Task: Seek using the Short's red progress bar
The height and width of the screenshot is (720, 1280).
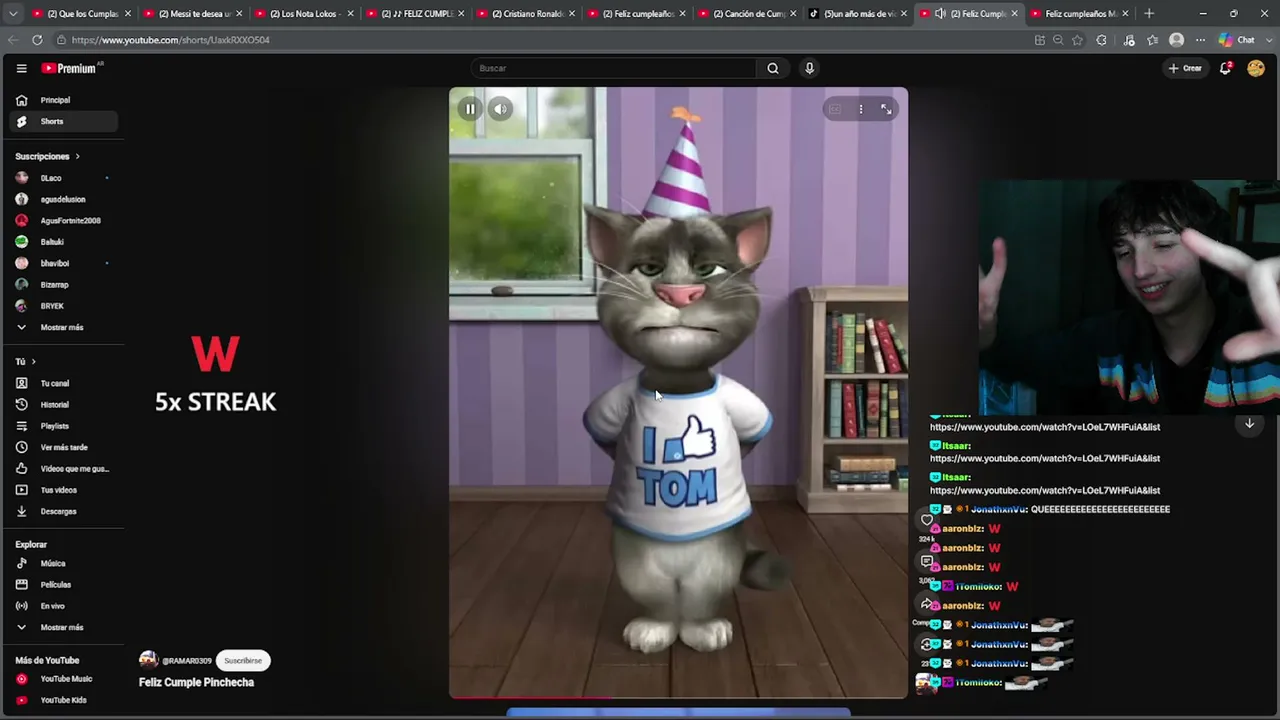Action: (678, 697)
